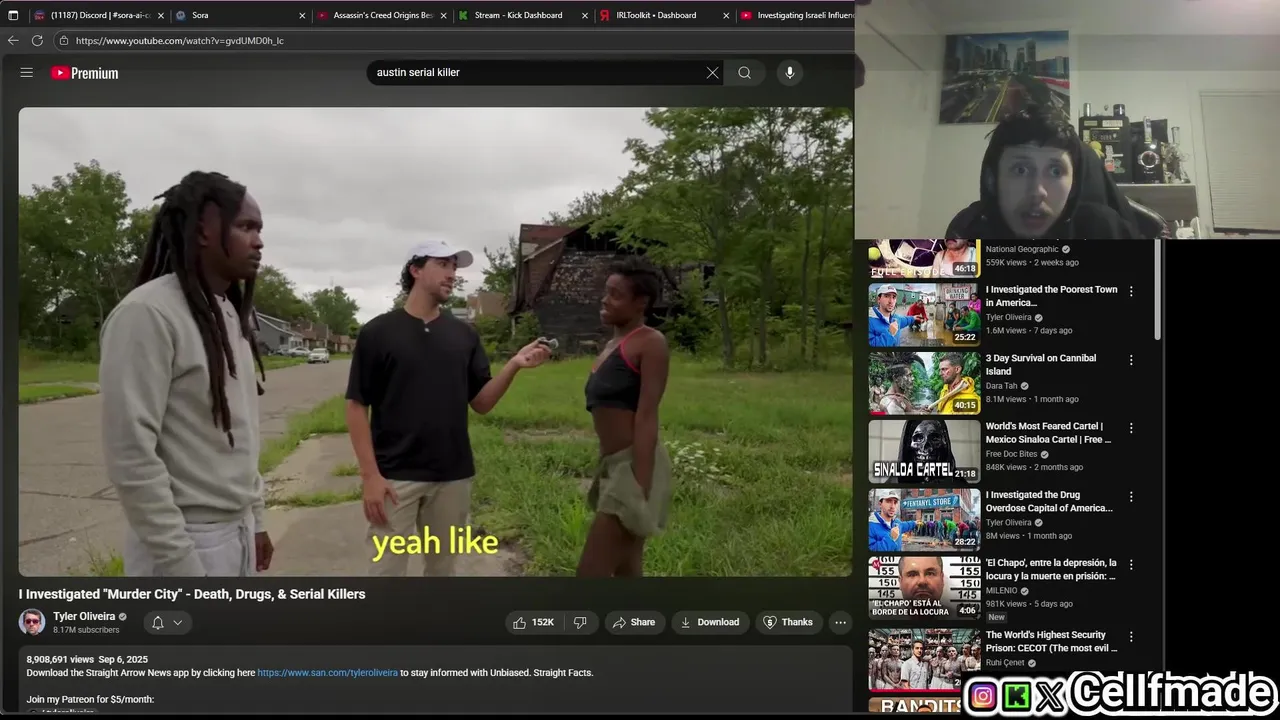Screen dimensions: 1280x720
Task: Open the san.com/tyleroliveira description link
Action: click(x=327, y=673)
